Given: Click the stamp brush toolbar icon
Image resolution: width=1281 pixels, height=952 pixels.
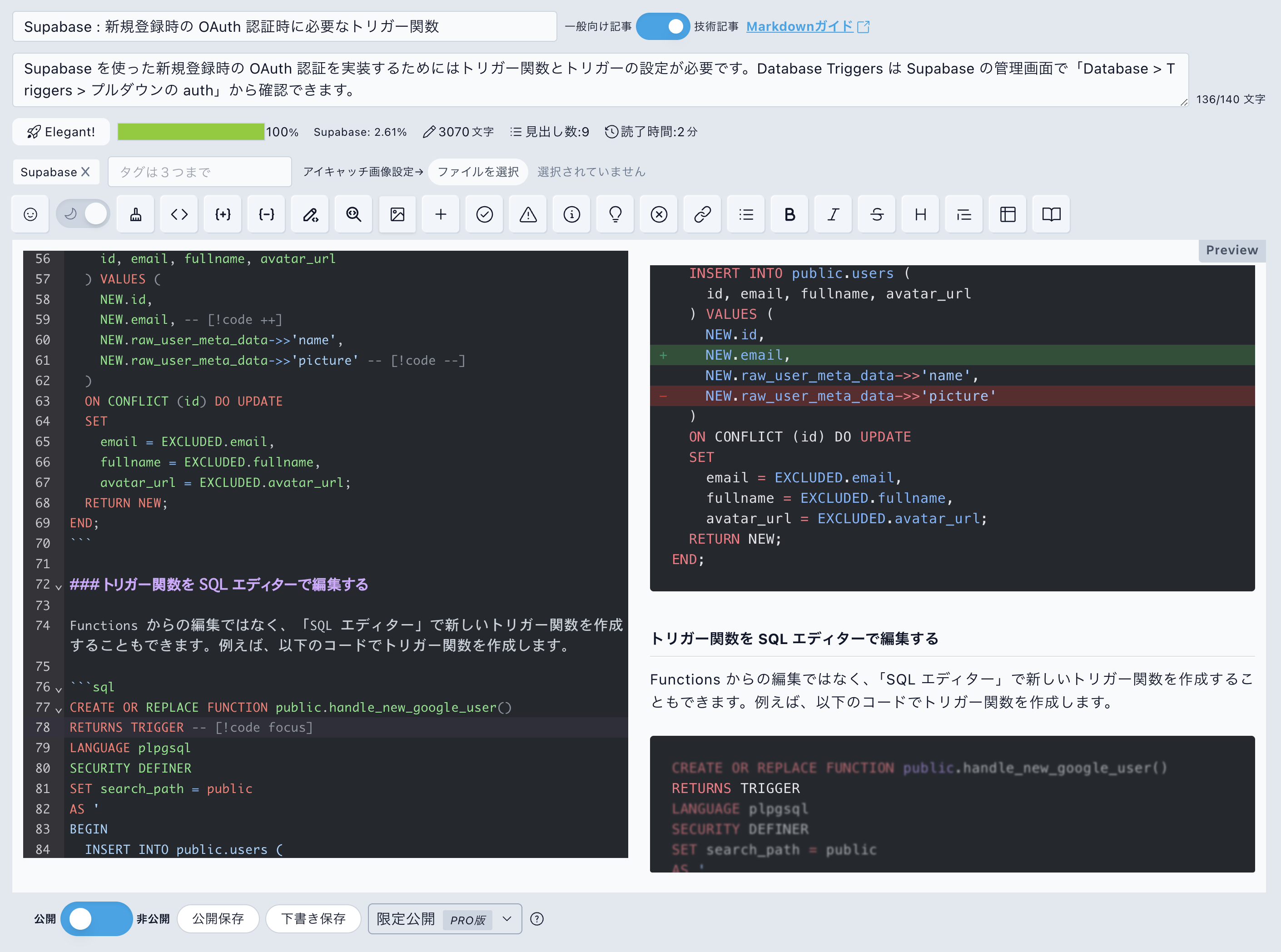Looking at the screenshot, I should 135,214.
